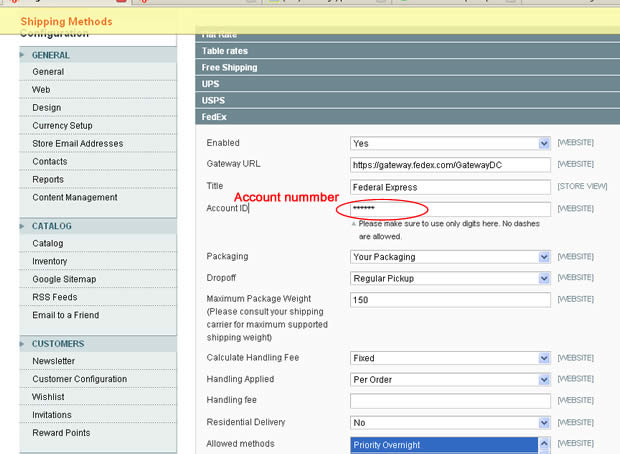Open the Enabled dropdown set to Yes

tap(450, 143)
